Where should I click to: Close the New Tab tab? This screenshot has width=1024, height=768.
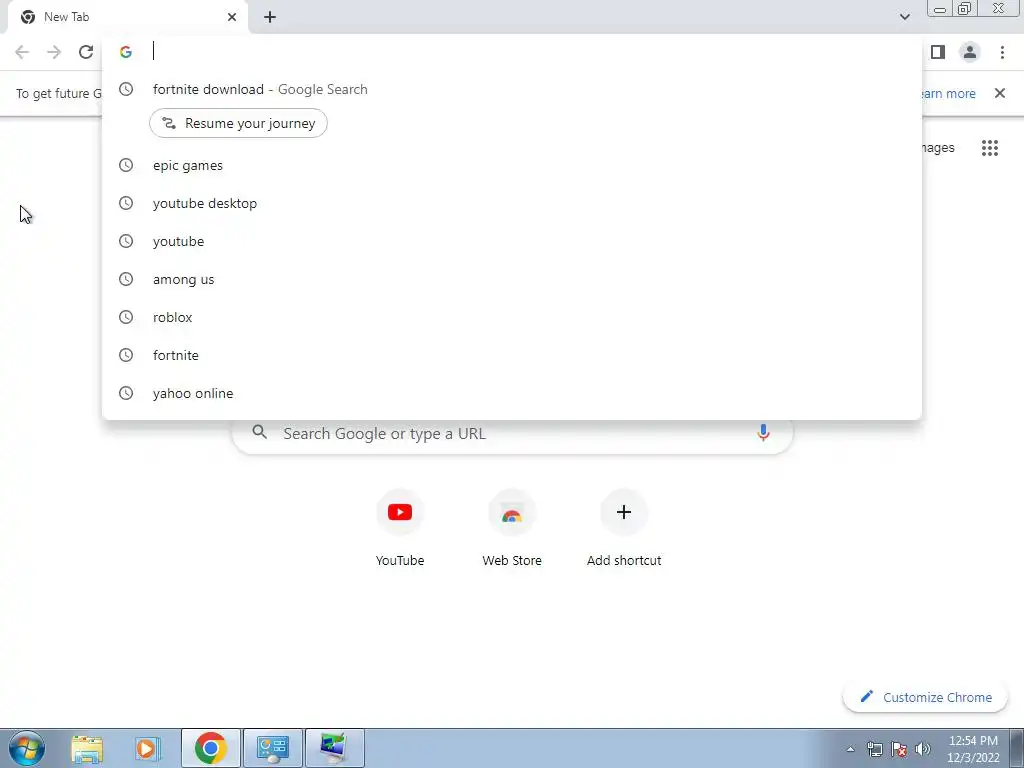click(232, 17)
